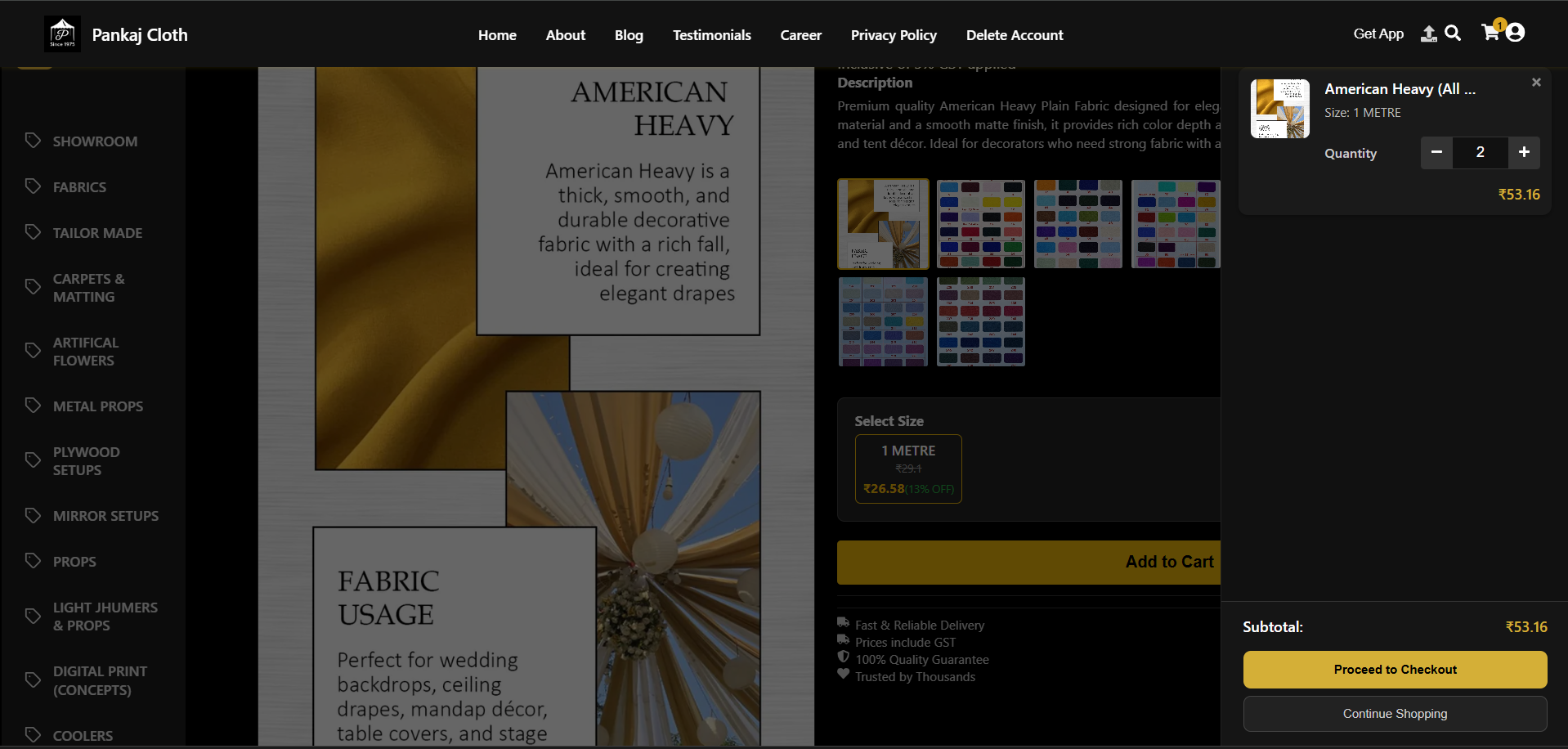Click the Carpets & Matting tag icon
This screenshot has width=1568, height=749.
pyautogui.click(x=33, y=287)
